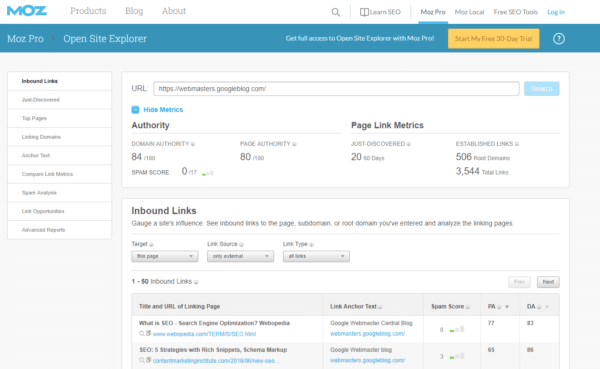
Task: Switch to the Moz Local tab
Action: coord(469,12)
